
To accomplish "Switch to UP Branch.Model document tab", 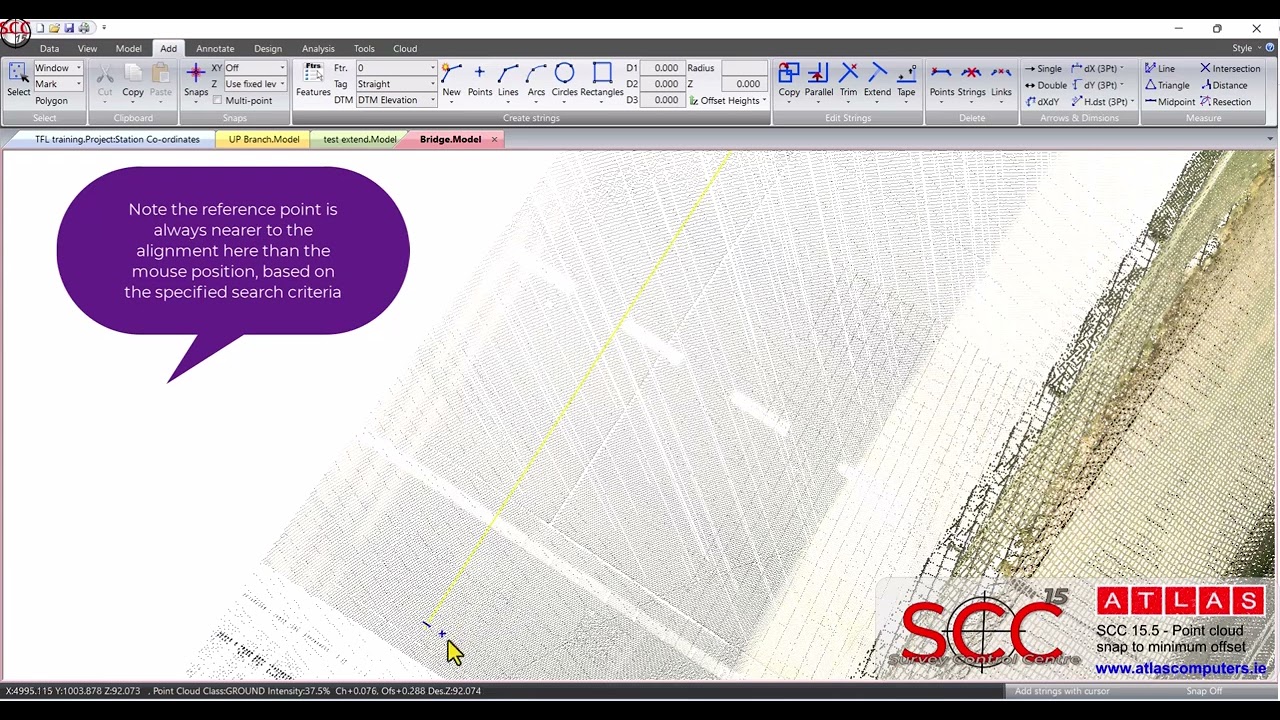I will coord(264,139).
